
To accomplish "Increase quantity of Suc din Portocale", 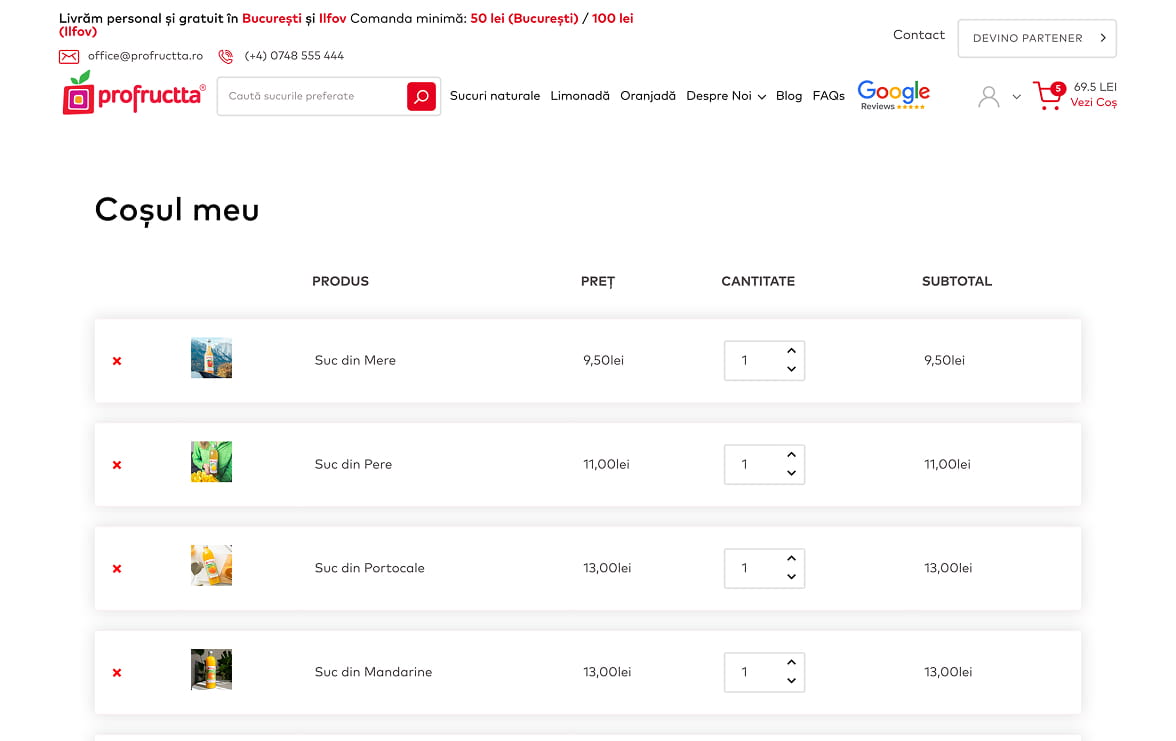I will point(791,559).
